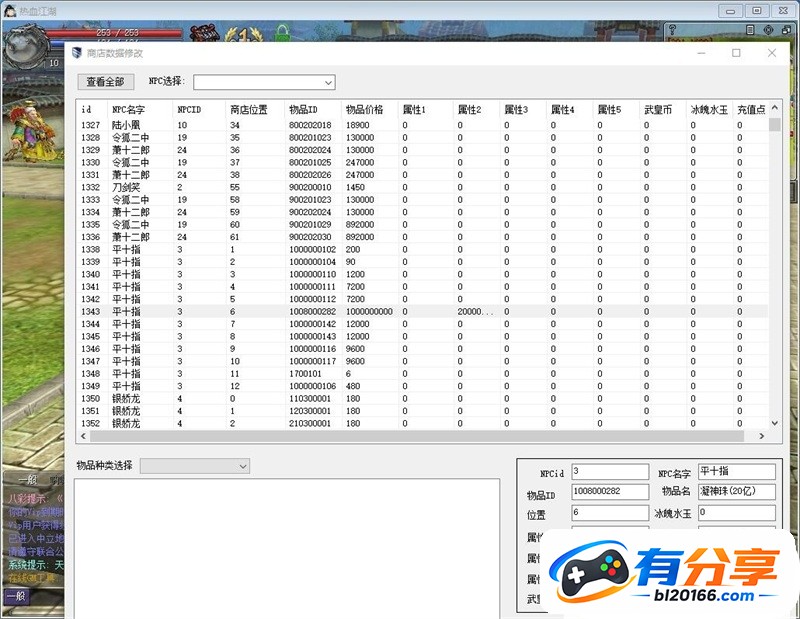
Task: Click the 属性3 column header
Action: point(523,109)
